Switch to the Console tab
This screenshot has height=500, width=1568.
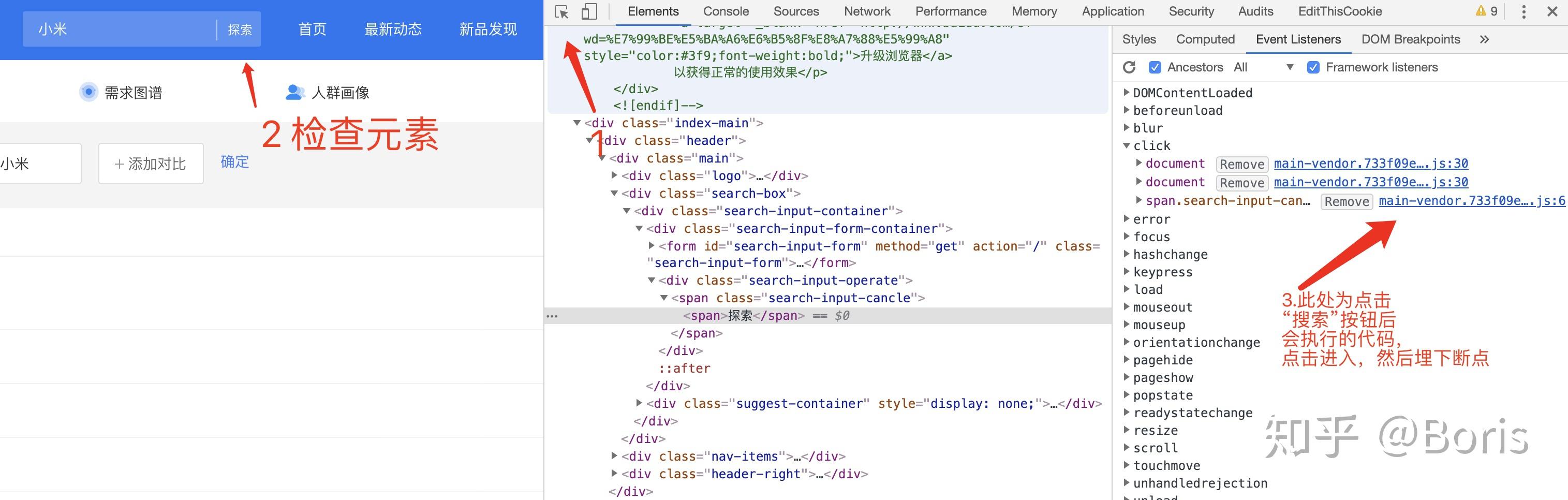tap(725, 11)
